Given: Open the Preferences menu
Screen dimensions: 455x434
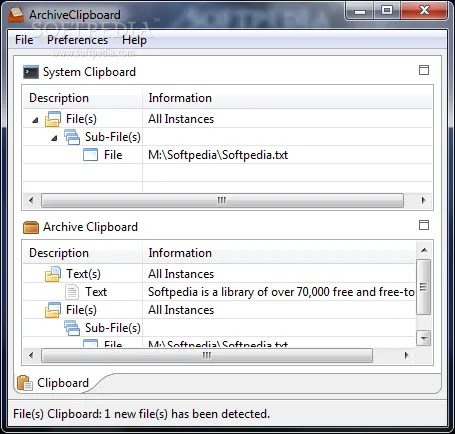Looking at the screenshot, I should pyautogui.click(x=77, y=40).
